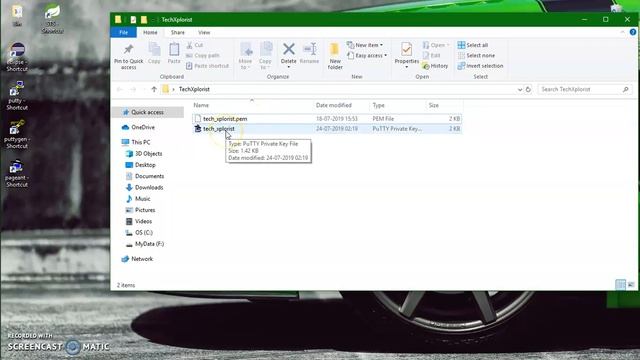Click the Forward navigation arrow
Image resolution: width=640 pixels, height=360 pixels.
tap(133, 89)
